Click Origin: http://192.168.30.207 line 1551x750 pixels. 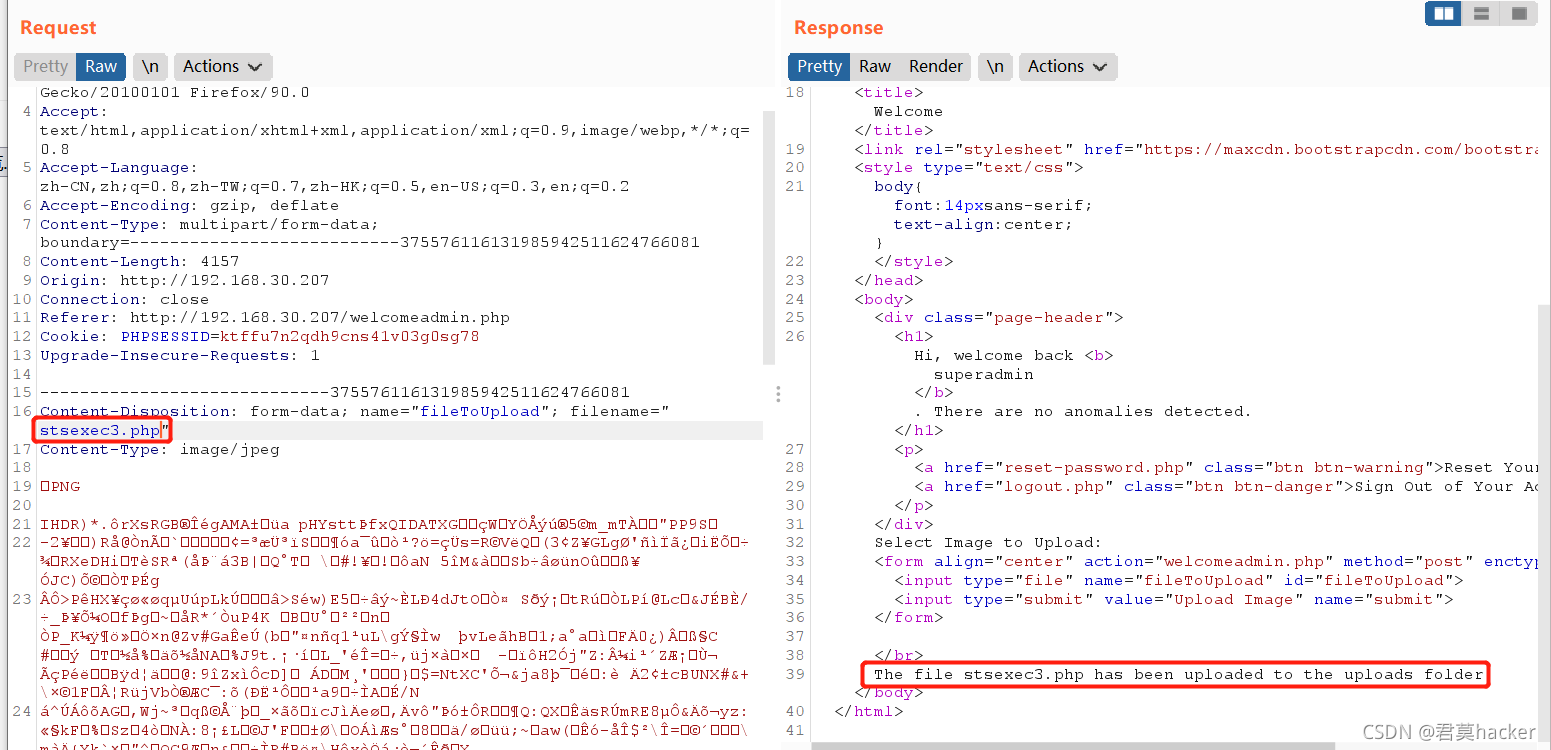184,280
